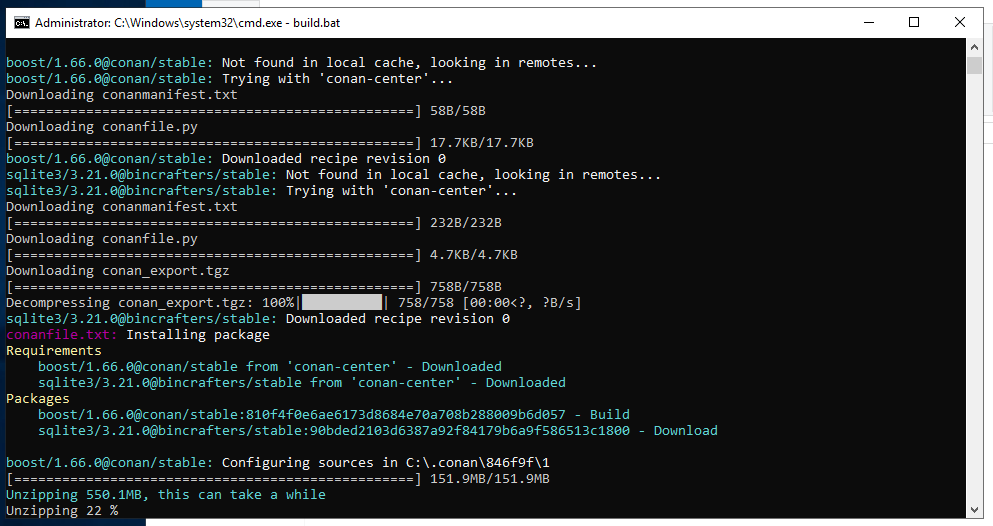Click the scrollbar up arrow
Image resolution: width=993 pixels, height=526 pixels.
click(974, 47)
